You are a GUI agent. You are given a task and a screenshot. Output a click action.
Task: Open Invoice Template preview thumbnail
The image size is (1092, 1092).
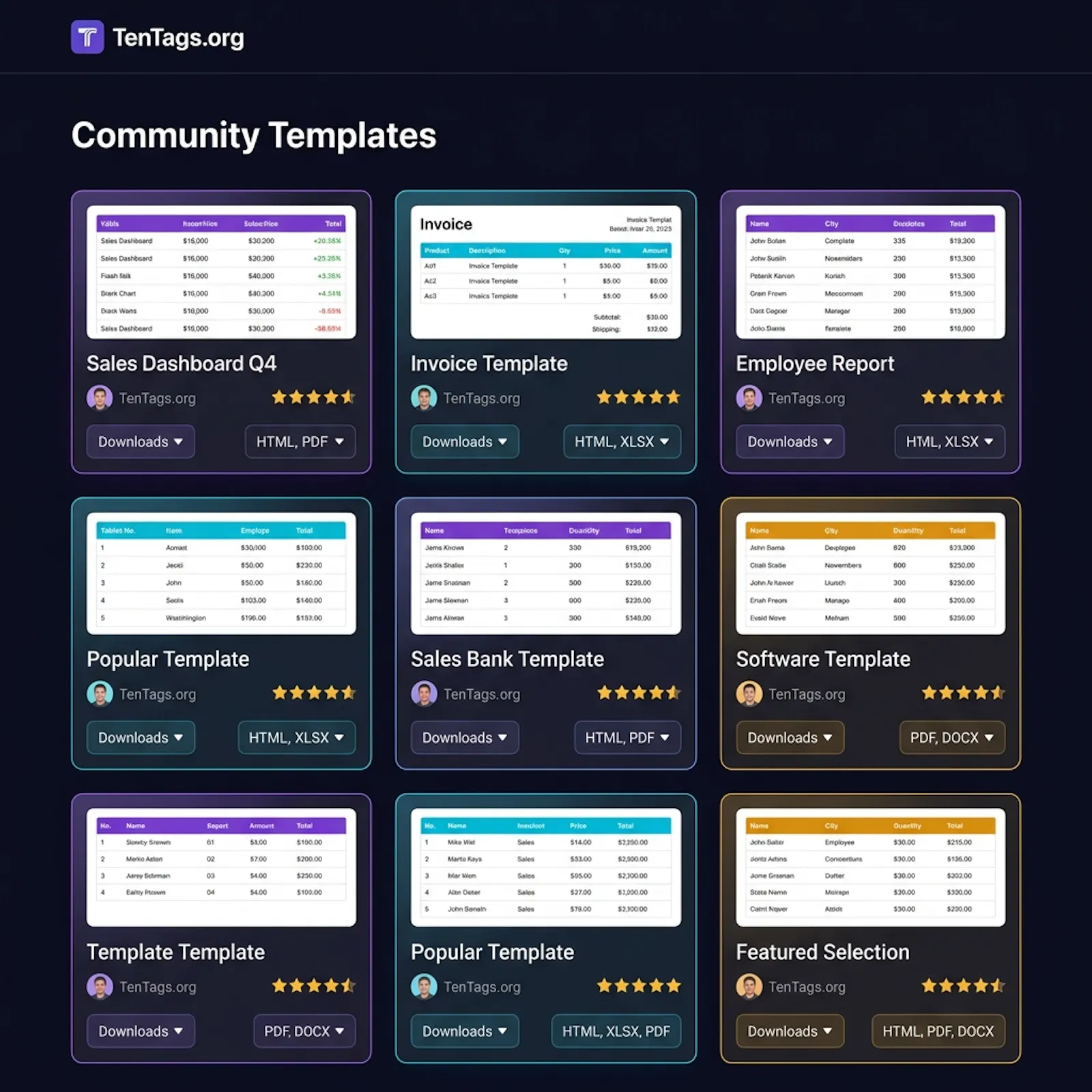tap(546, 272)
